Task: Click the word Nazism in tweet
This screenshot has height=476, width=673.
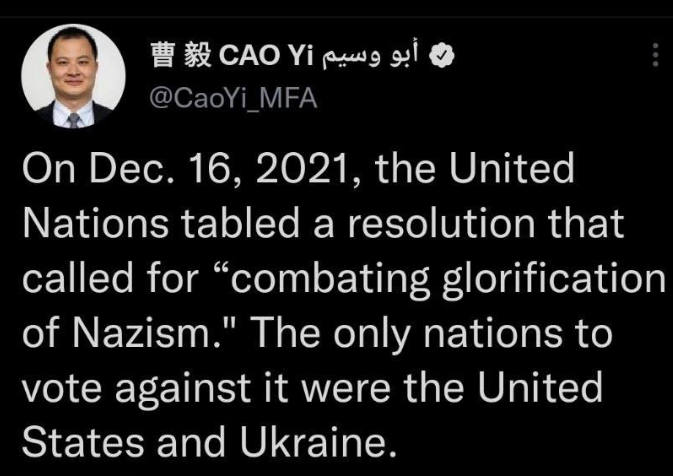Action: coord(147,334)
